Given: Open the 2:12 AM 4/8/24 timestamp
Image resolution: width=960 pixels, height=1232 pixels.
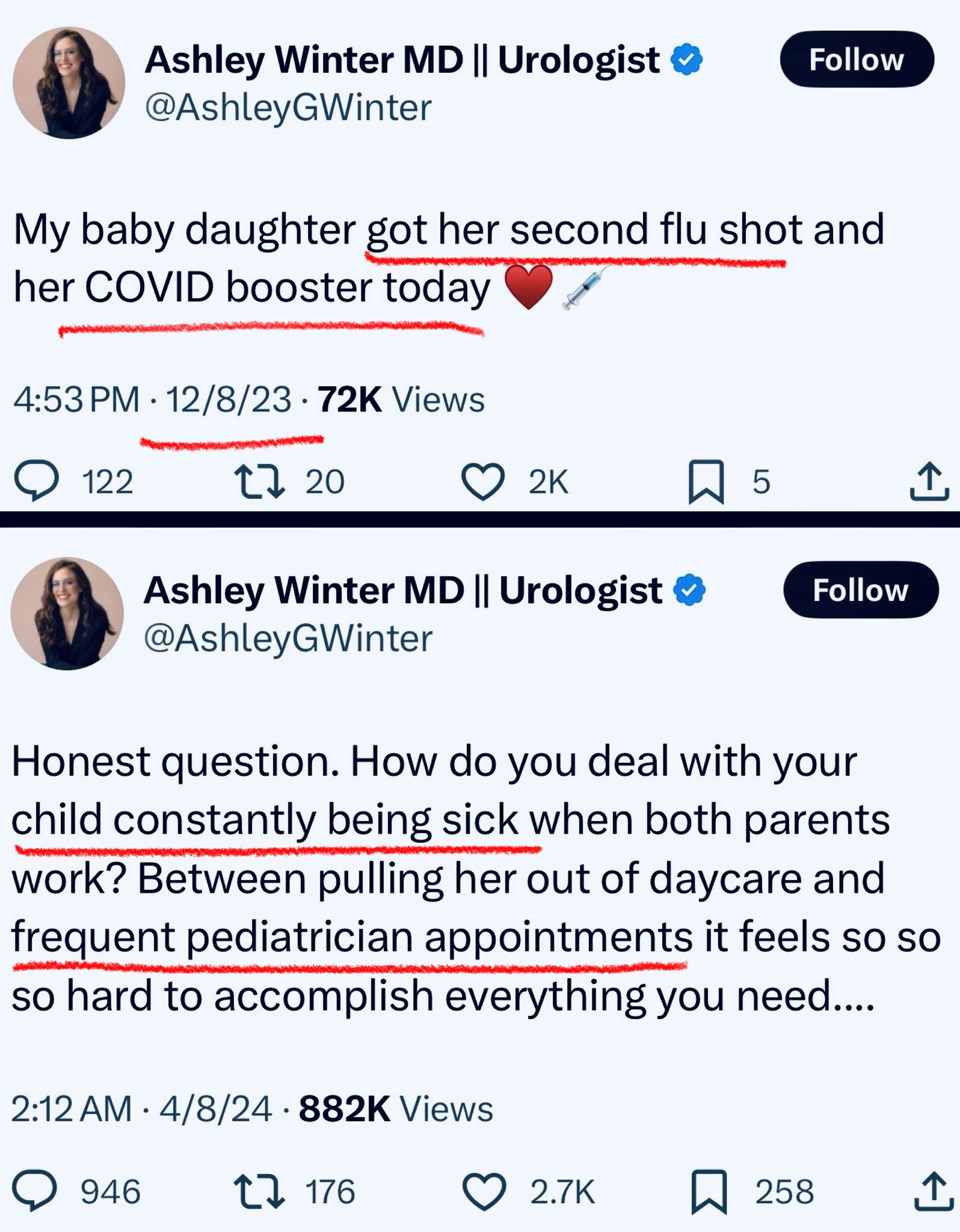Looking at the screenshot, I should coord(141,1109).
